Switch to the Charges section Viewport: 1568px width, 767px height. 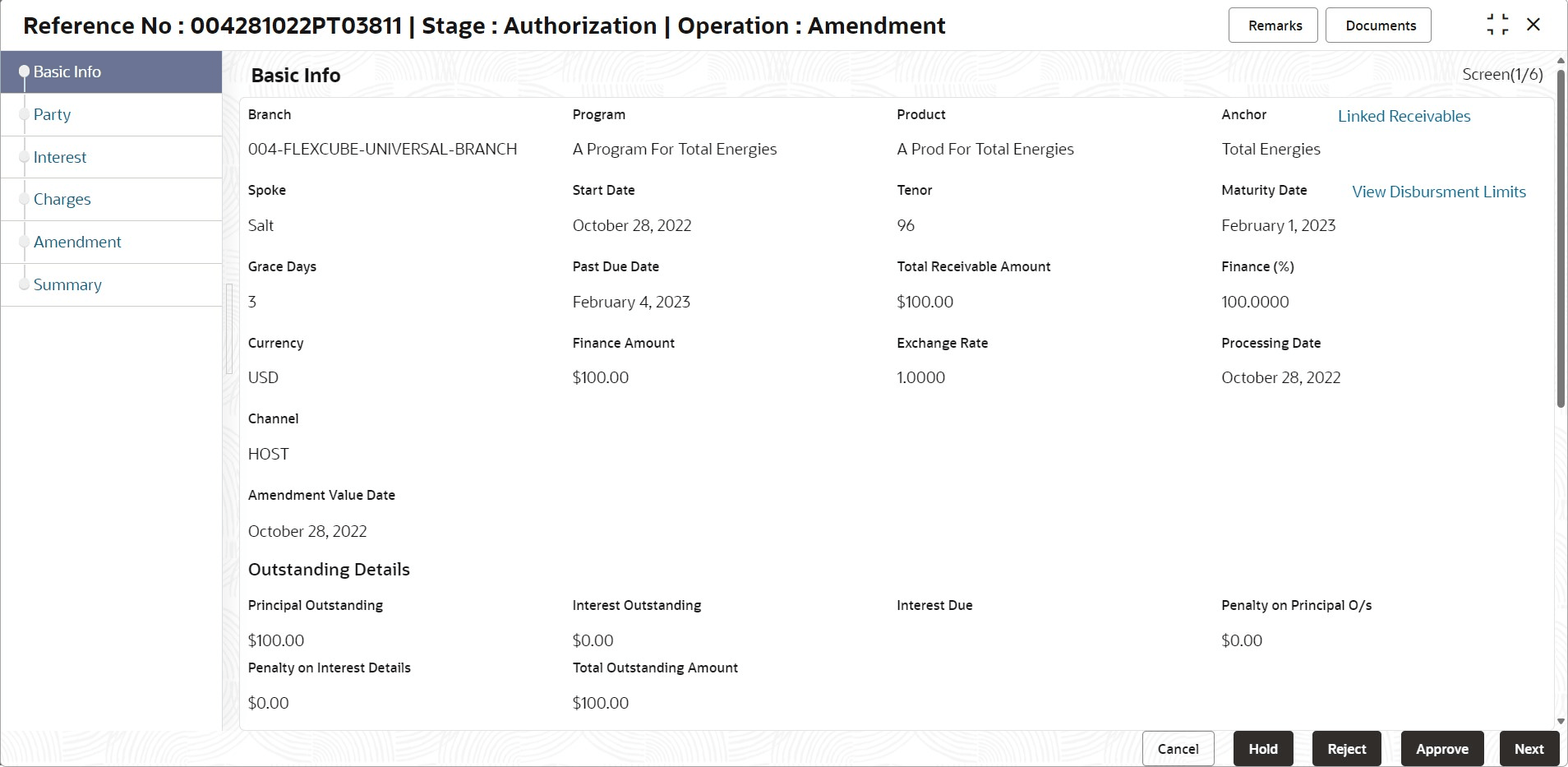[x=62, y=200]
